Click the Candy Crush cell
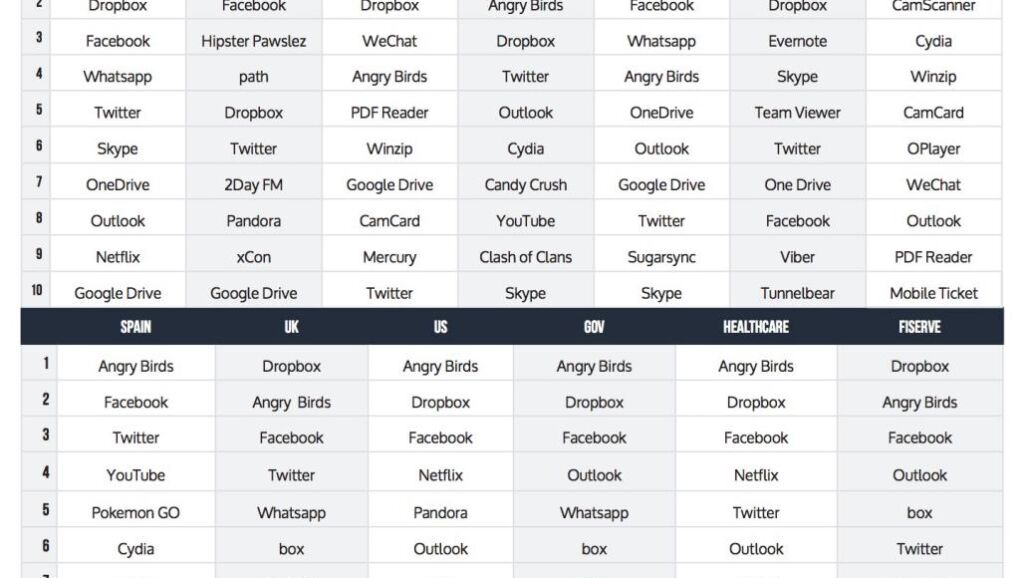1027x578 pixels. coord(525,185)
